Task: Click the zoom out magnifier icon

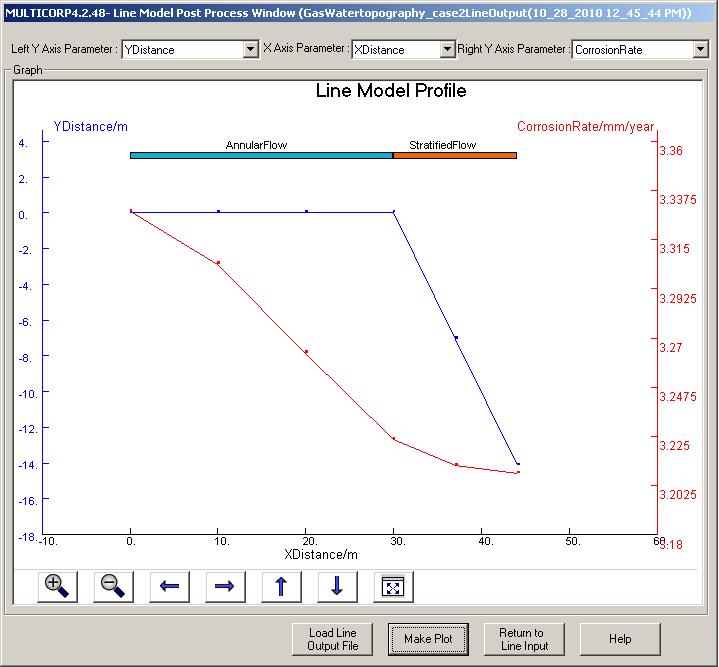Action: (x=113, y=587)
